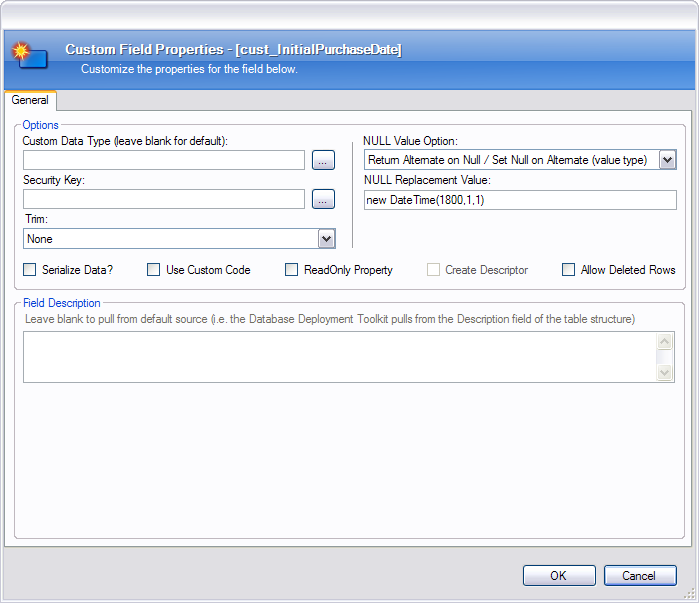
Task: Check the ReadOnly Property option
Action: point(292,270)
